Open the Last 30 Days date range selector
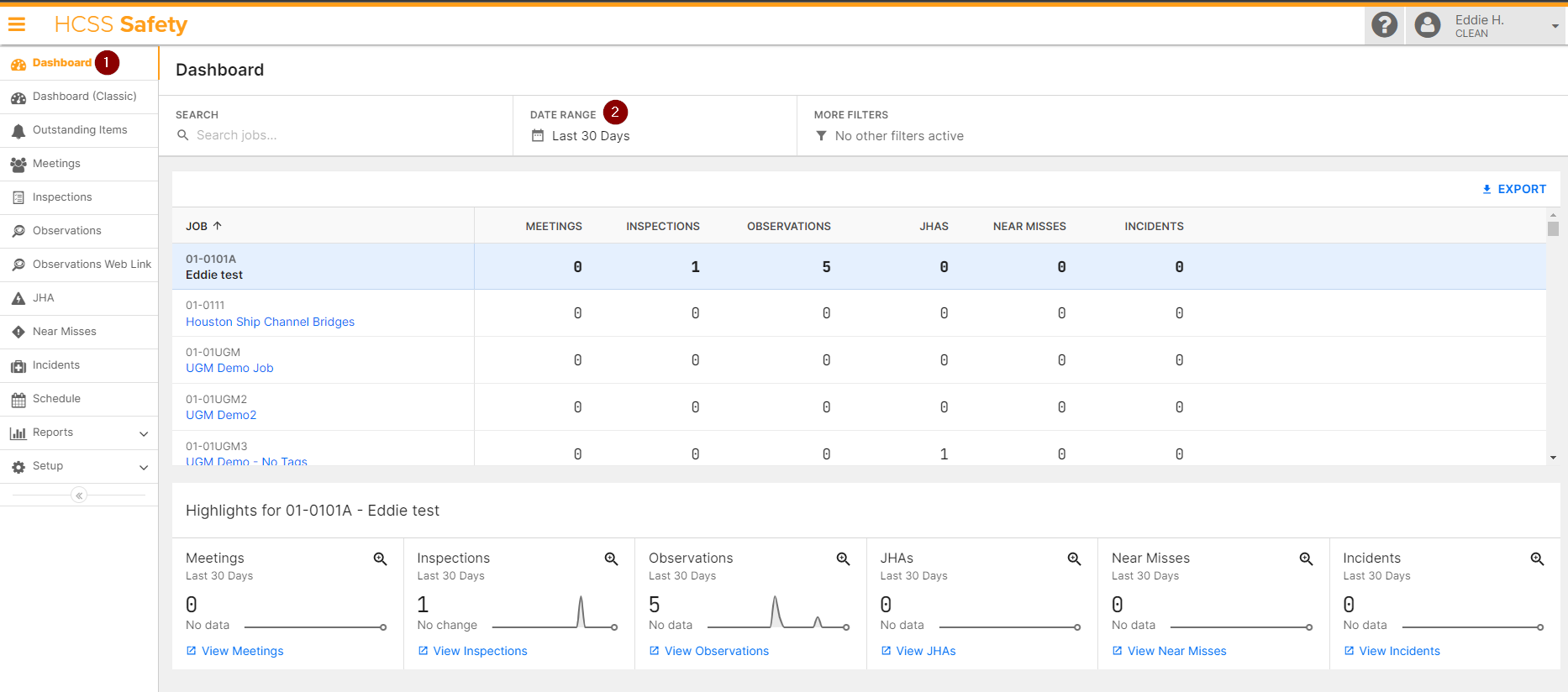 point(590,136)
